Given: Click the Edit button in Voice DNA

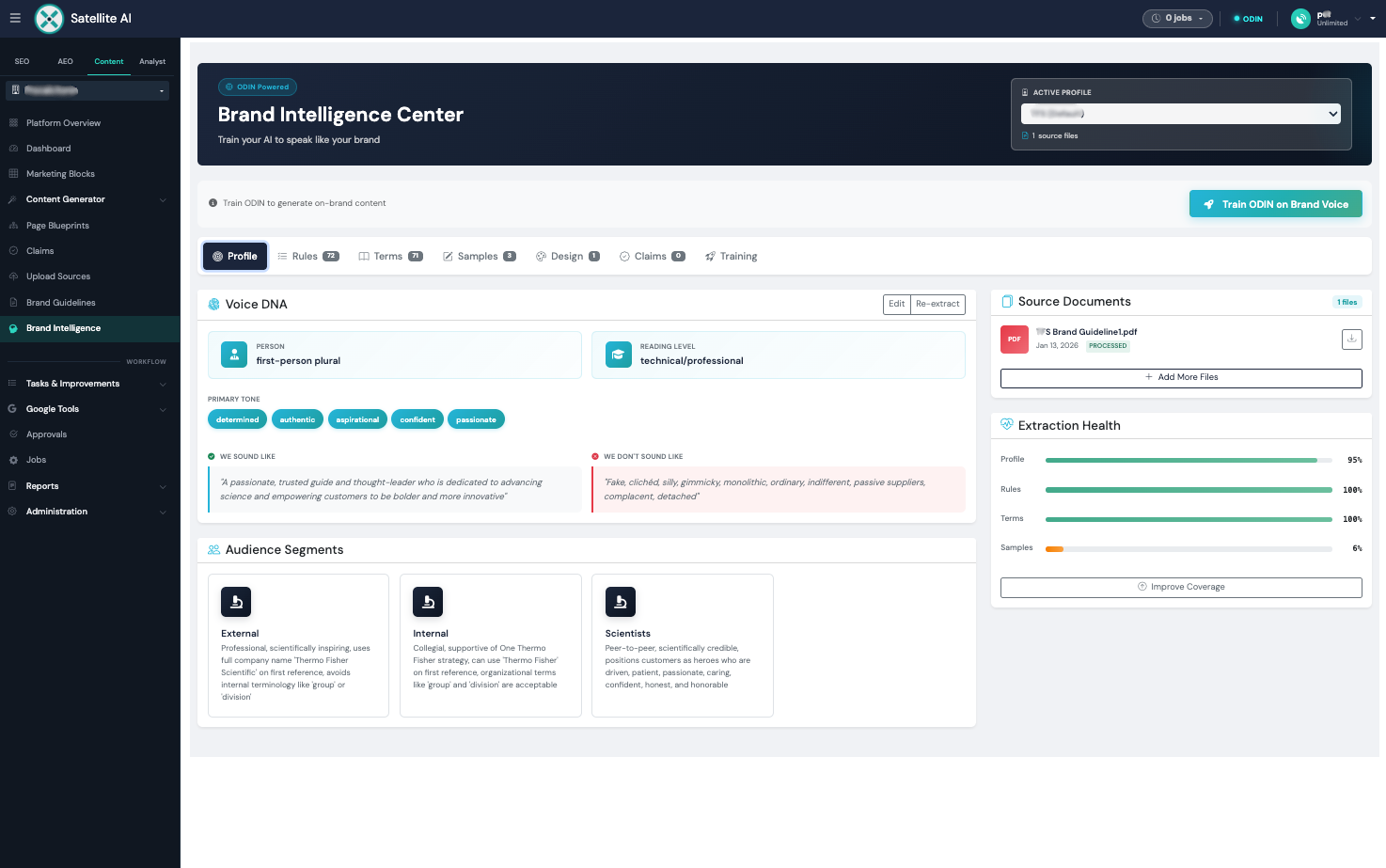Looking at the screenshot, I should tap(897, 304).
